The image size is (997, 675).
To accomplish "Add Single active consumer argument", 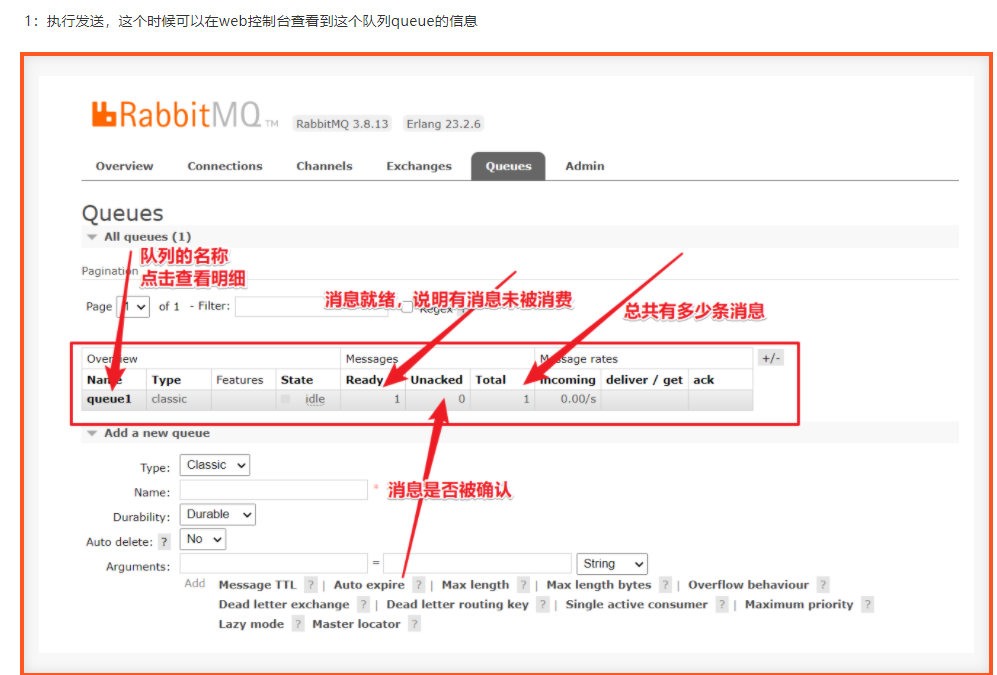I will pos(636,604).
